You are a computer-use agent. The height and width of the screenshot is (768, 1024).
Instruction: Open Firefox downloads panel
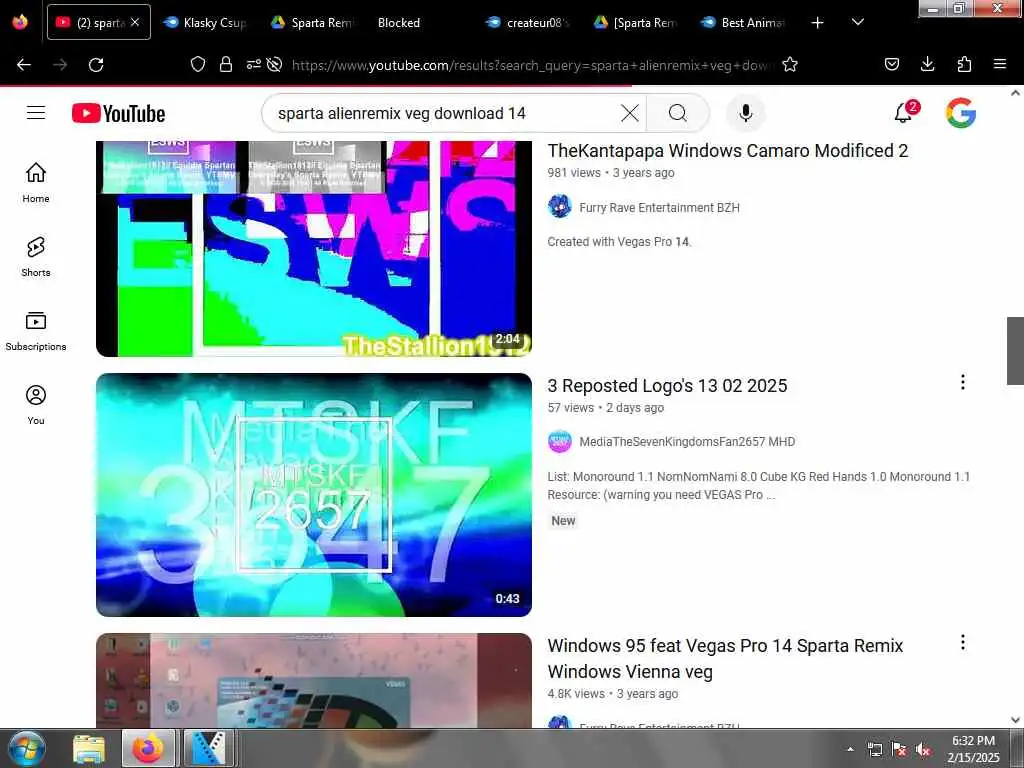pos(927,64)
